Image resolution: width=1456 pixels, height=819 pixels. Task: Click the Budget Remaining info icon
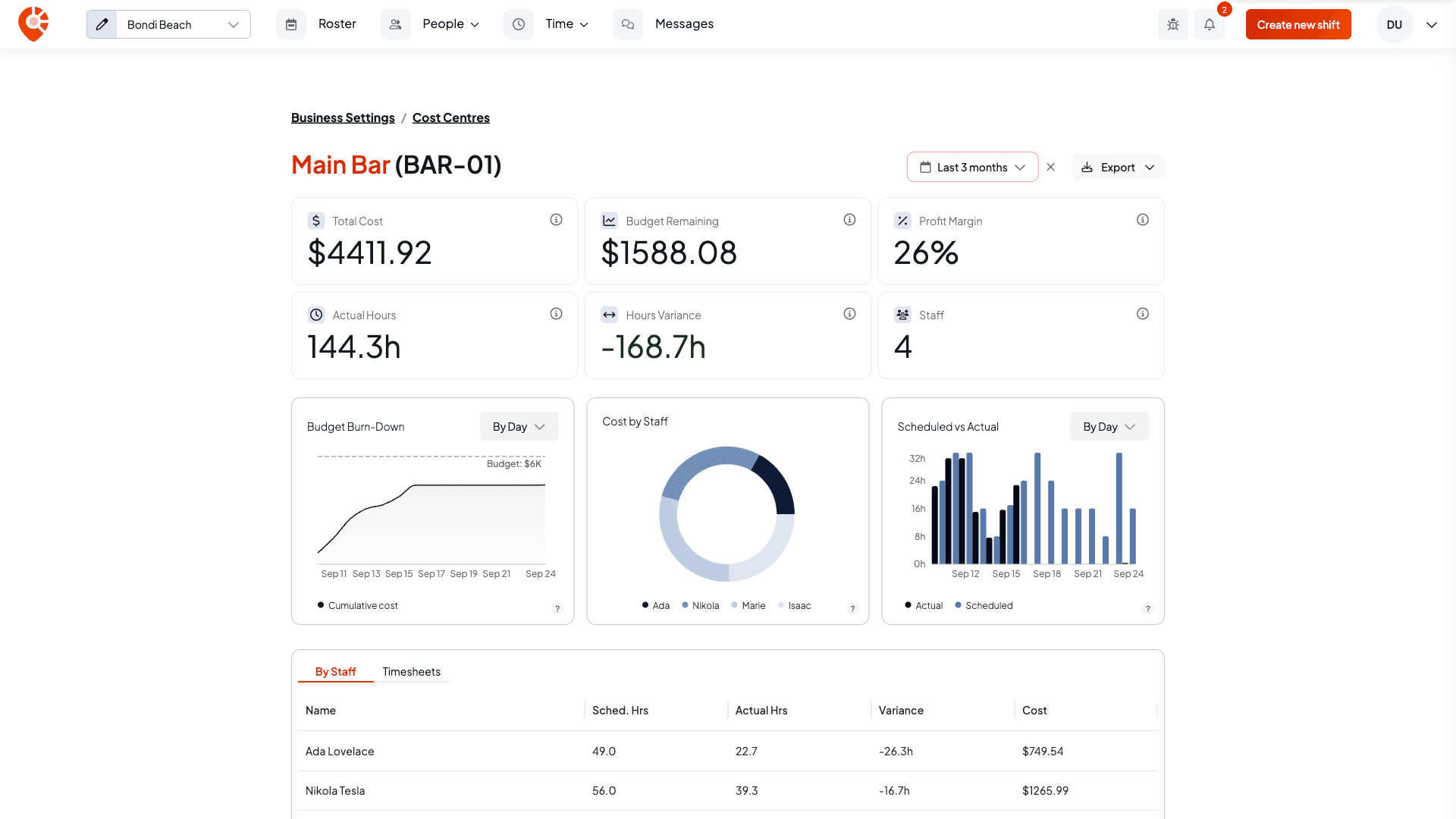(850, 220)
